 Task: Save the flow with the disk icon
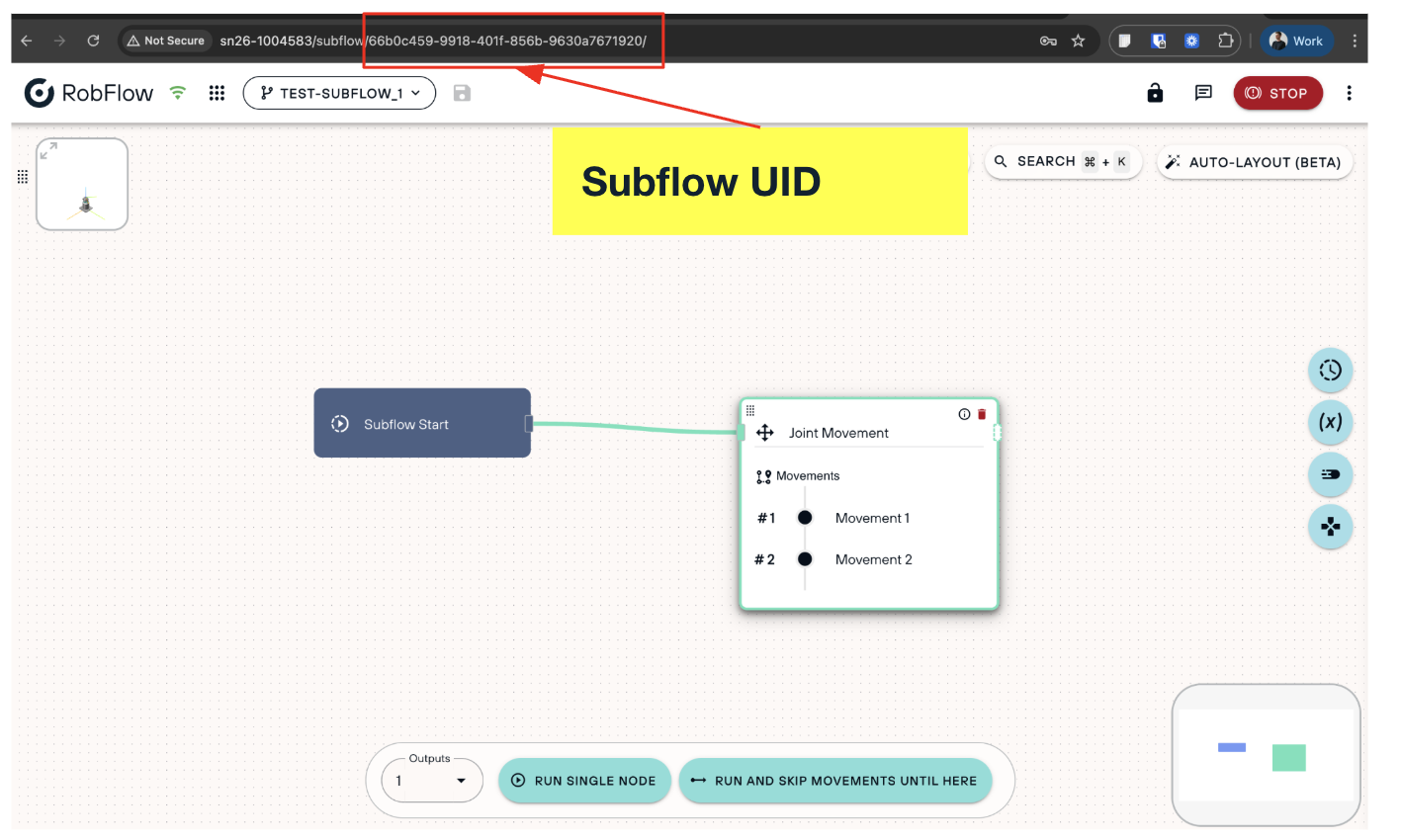462,93
